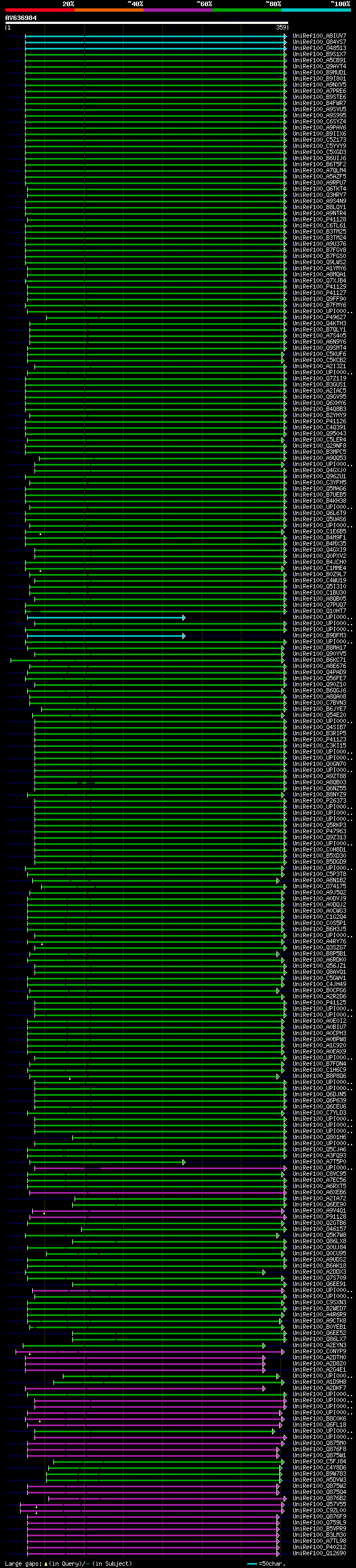Click the UniRef100_Q6TKT4 label
356x1568 pixels.
[x=319, y=189]
